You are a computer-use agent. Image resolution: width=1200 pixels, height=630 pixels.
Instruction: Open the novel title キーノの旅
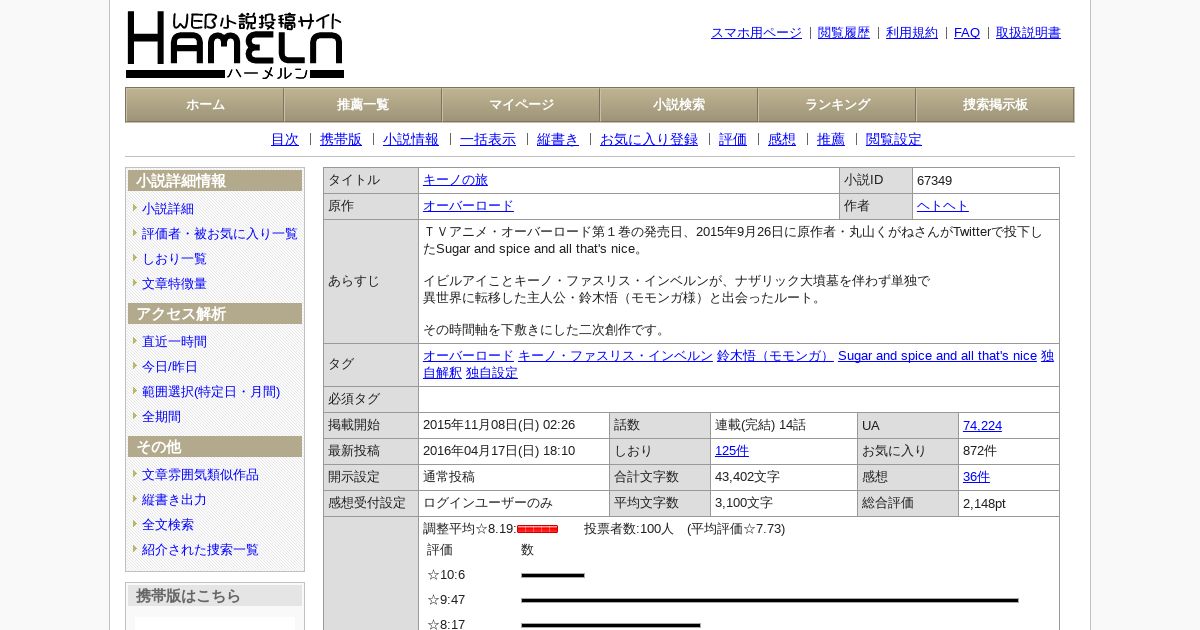[455, 180]
